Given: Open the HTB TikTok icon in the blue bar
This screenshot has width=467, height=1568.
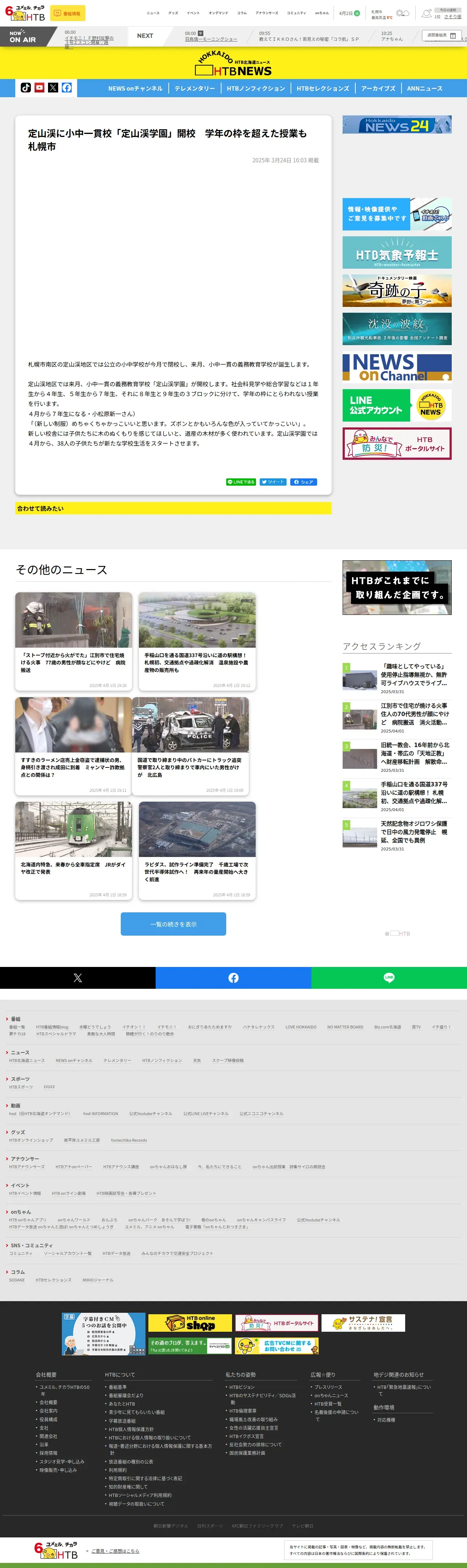Looking at the screenshot, I should (x=25, y=88).
